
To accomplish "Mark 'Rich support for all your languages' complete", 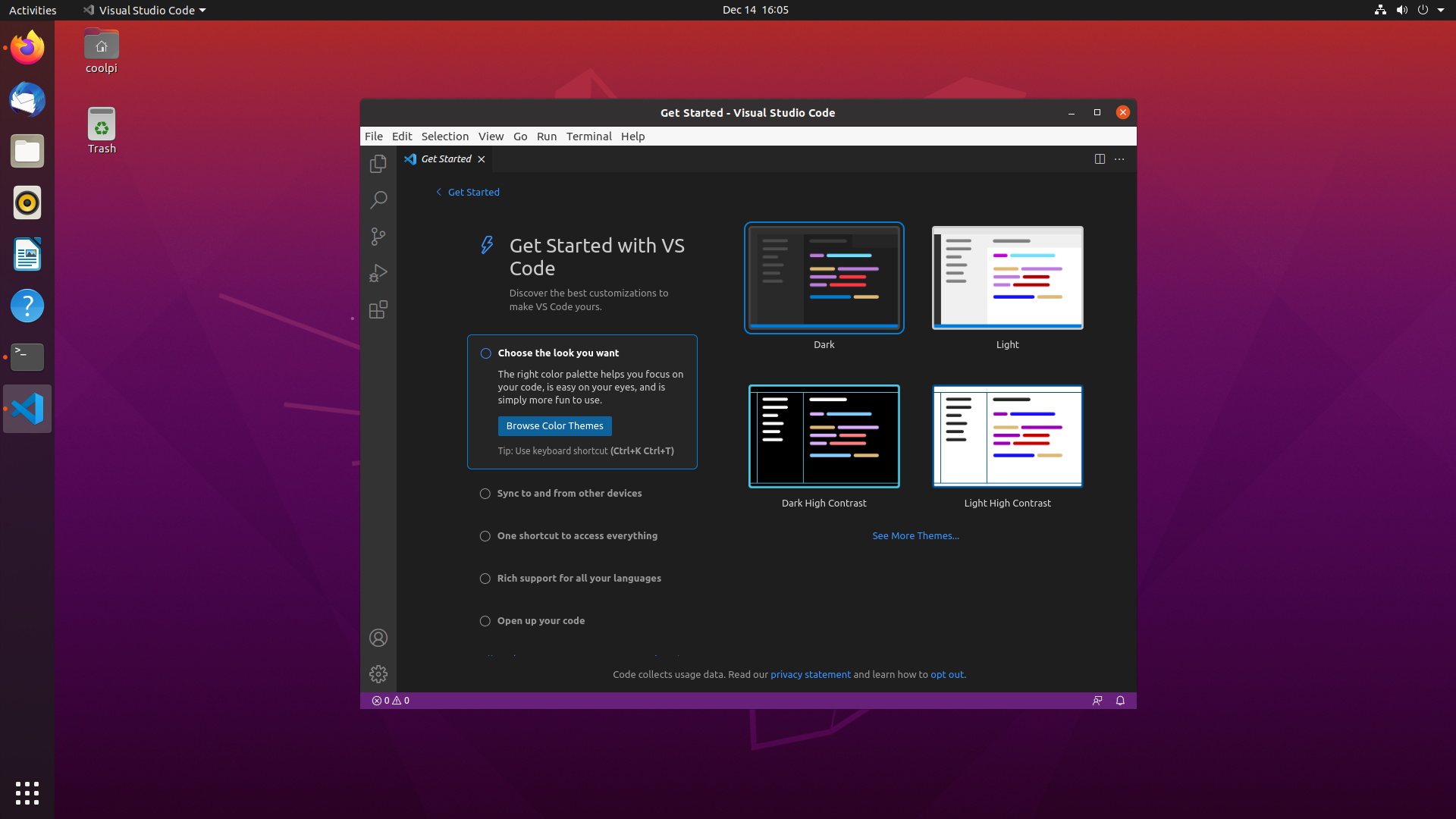I will (x=485, y=579).
